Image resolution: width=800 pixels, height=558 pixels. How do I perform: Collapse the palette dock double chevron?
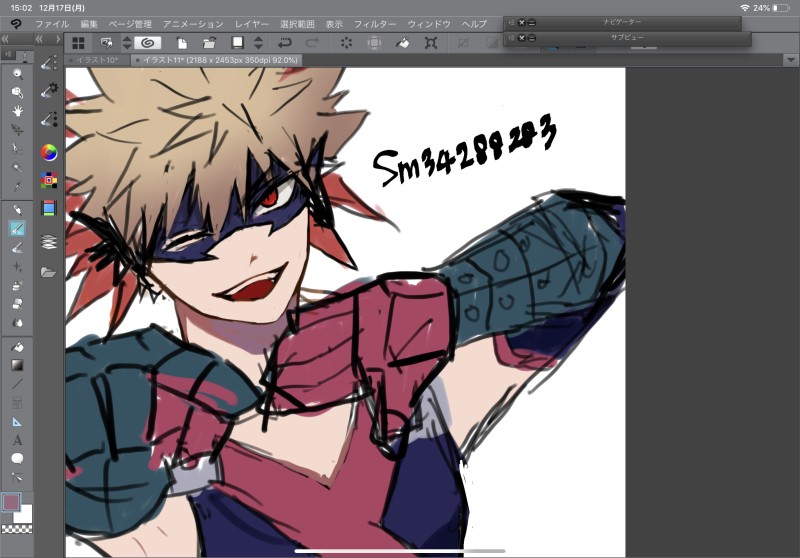click(x=39, y=39)
